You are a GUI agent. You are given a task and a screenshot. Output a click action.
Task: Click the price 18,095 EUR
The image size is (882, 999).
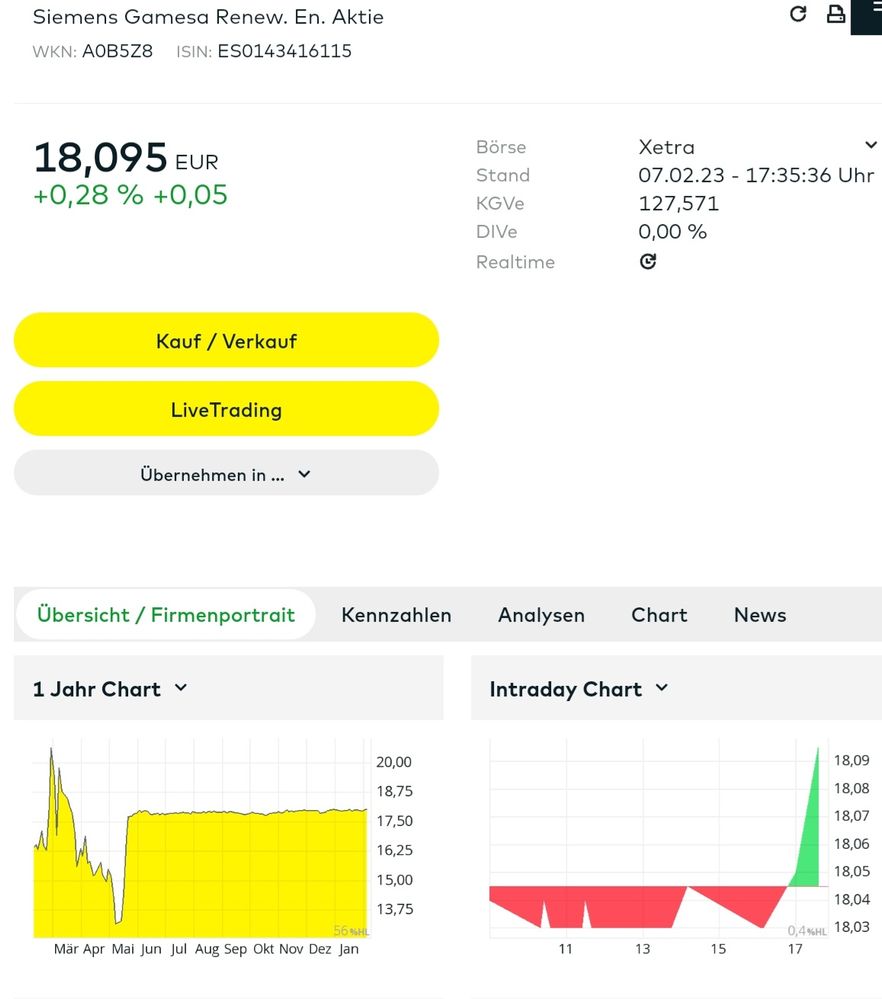[126, 157]
